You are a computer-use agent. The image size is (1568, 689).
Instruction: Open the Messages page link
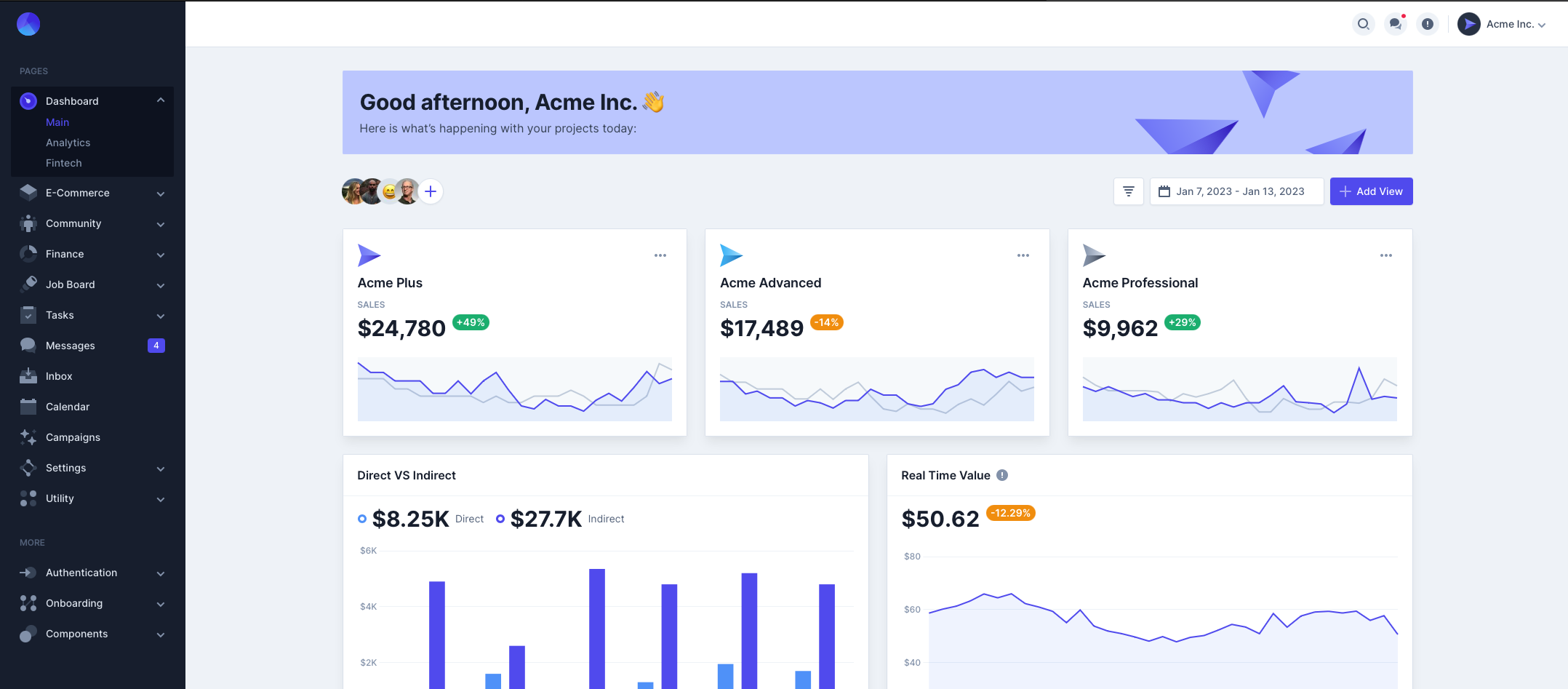pos(71,346)
